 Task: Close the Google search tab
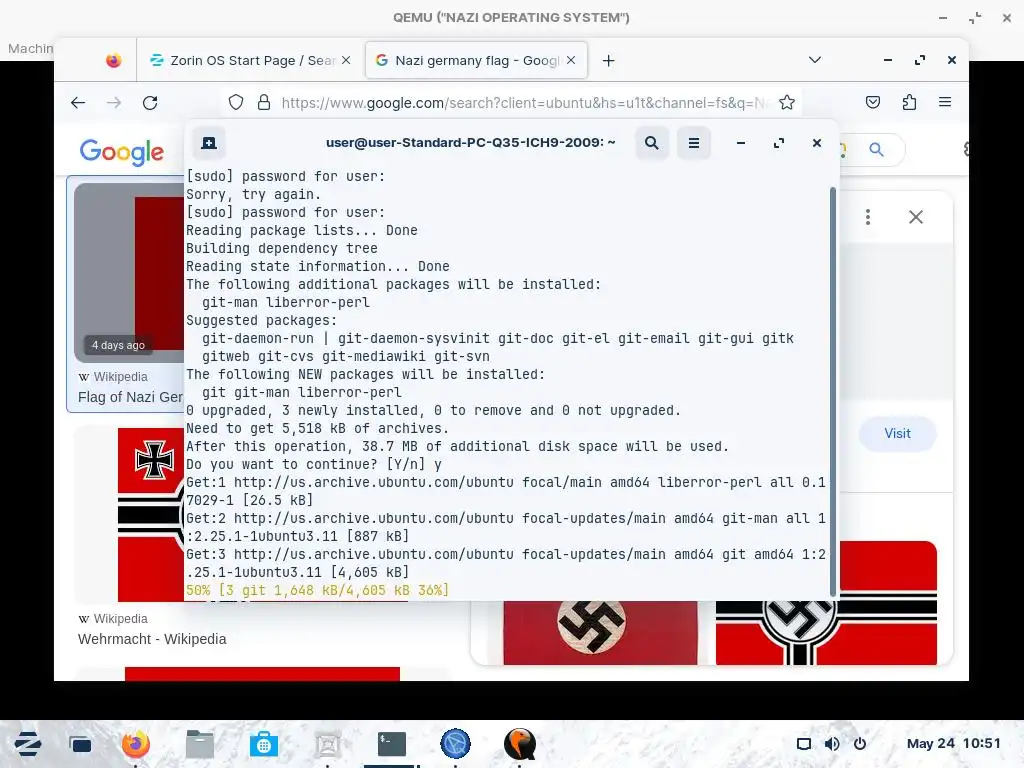pyautogui.click(x=571, y=60)
